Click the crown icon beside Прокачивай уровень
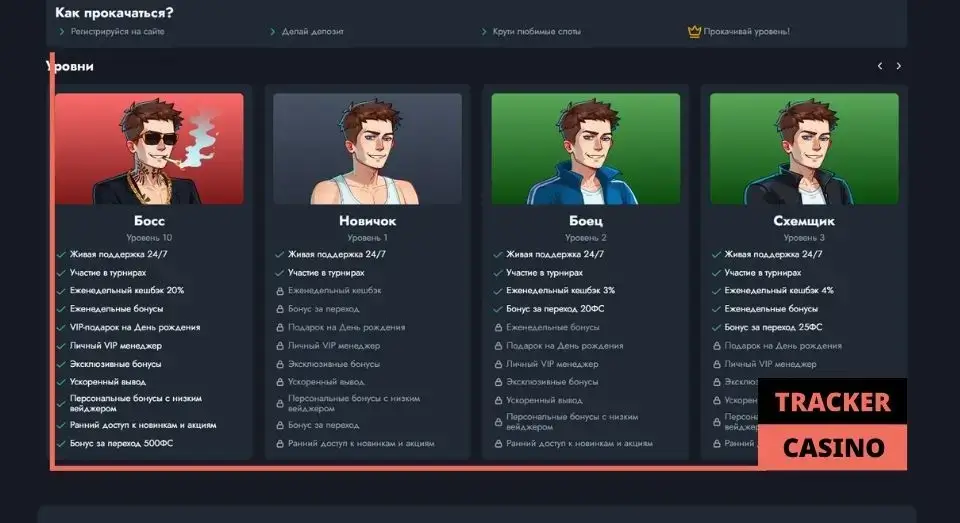This screenshot has width=960, height=523. coord(694,31)
